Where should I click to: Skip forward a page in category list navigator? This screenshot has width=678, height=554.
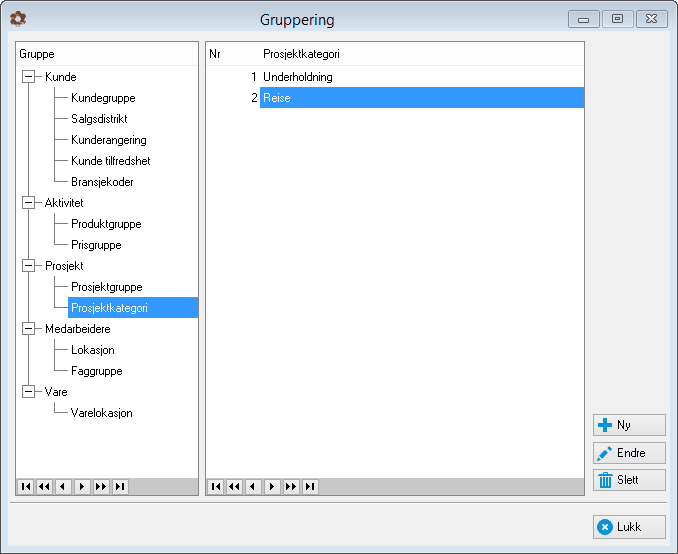[291, 487]
